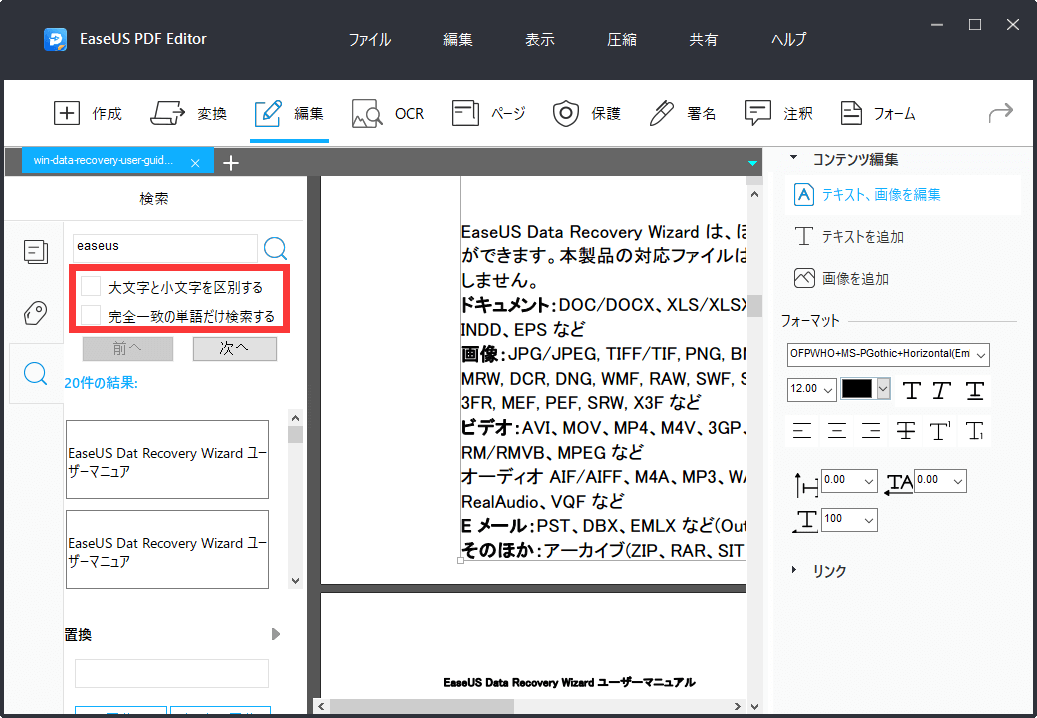Show the page thumbnails panel
1037x718 pixels.
pyautogui.click(x=36, y=252)
